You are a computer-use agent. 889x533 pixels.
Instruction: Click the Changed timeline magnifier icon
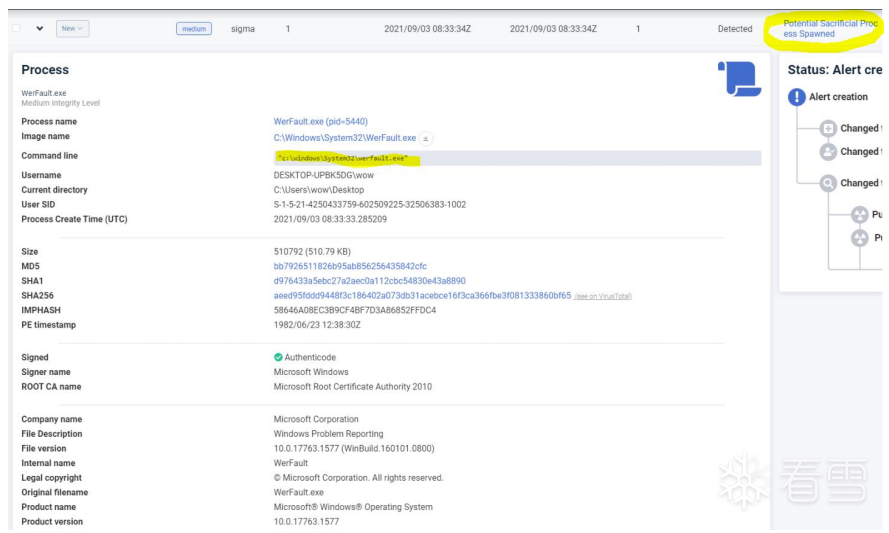(828, 183)
